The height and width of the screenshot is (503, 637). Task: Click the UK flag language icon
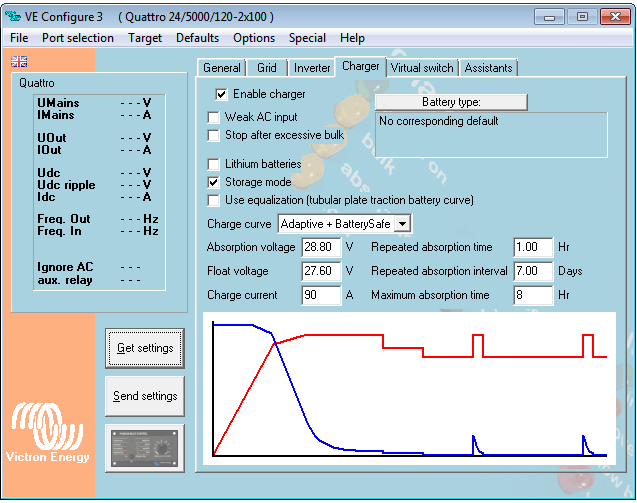19,61
